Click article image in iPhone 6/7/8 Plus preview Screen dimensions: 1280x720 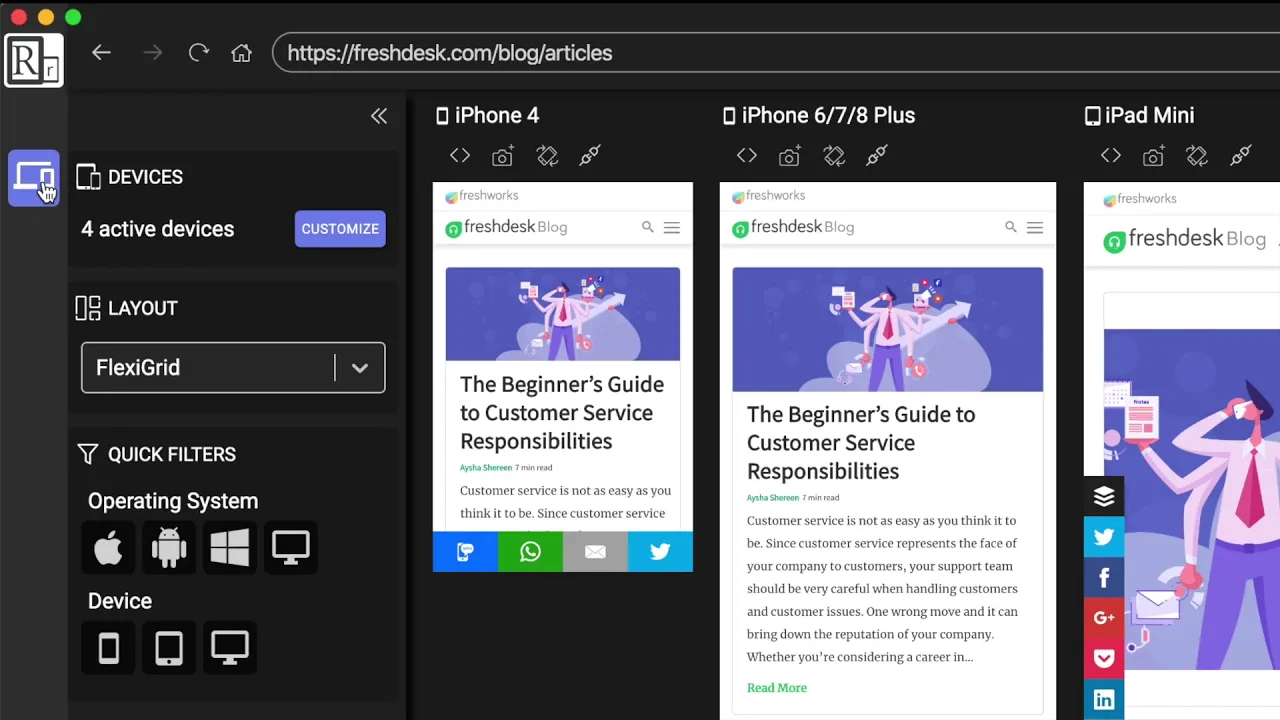[x=888, y=329]
